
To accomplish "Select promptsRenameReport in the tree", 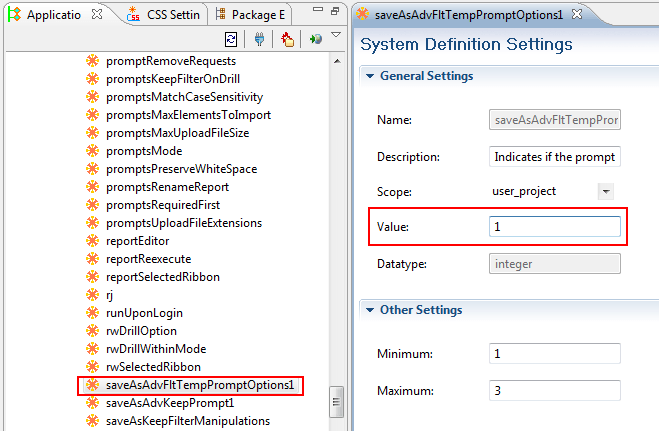I will tap(167, 187).
